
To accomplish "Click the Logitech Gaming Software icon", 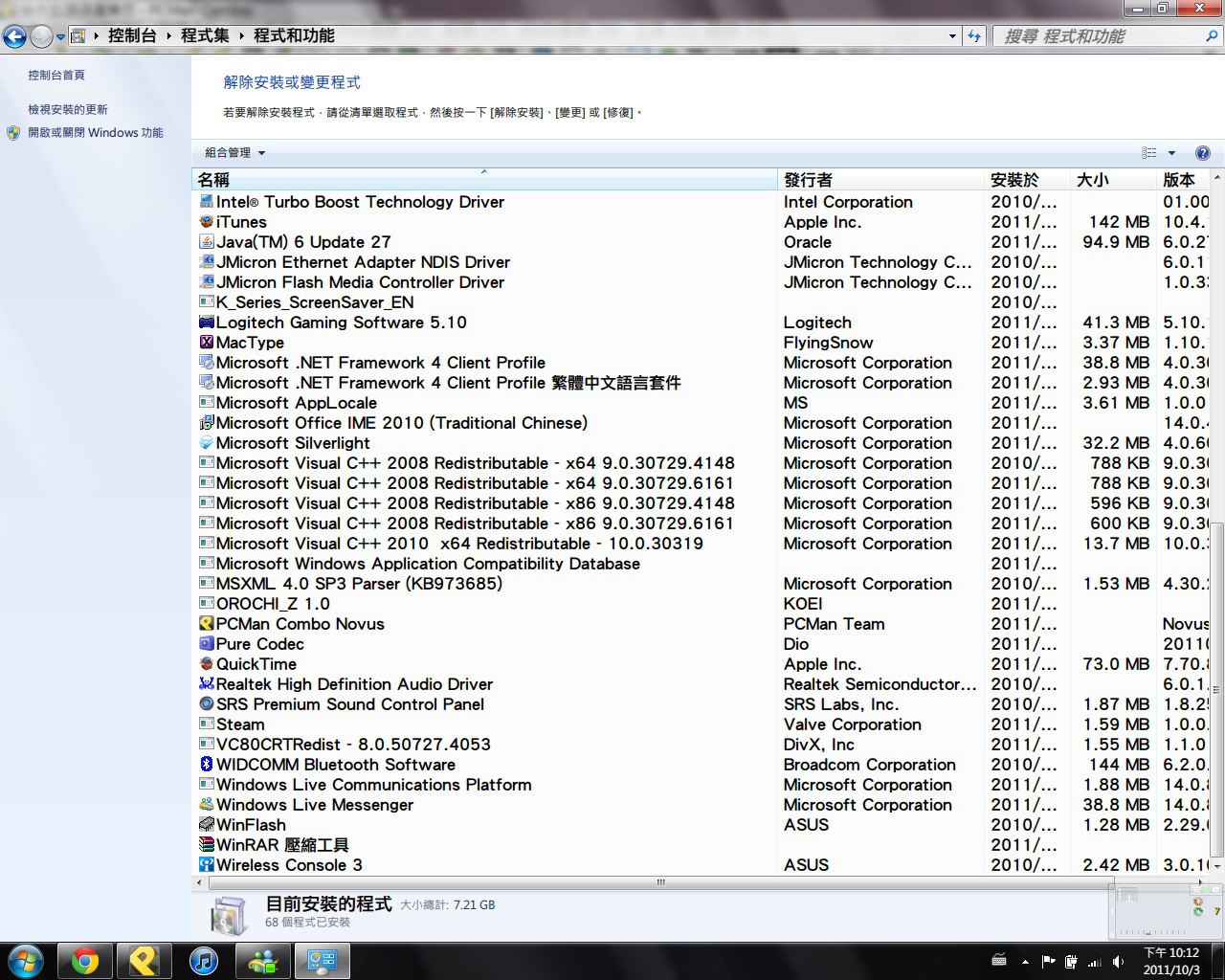I will [x=206, y=323].
